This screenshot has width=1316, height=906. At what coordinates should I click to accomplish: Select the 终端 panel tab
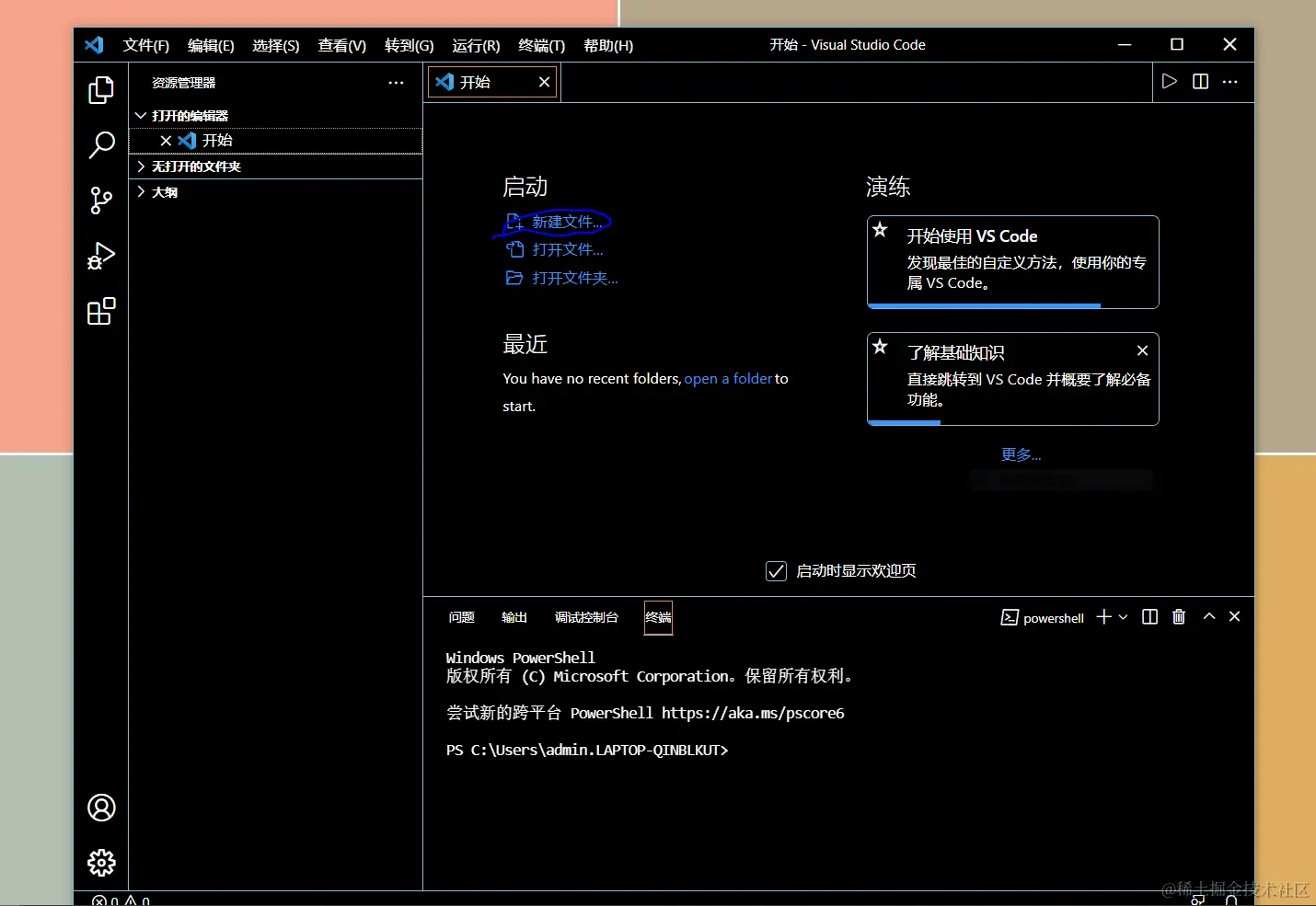658,617
